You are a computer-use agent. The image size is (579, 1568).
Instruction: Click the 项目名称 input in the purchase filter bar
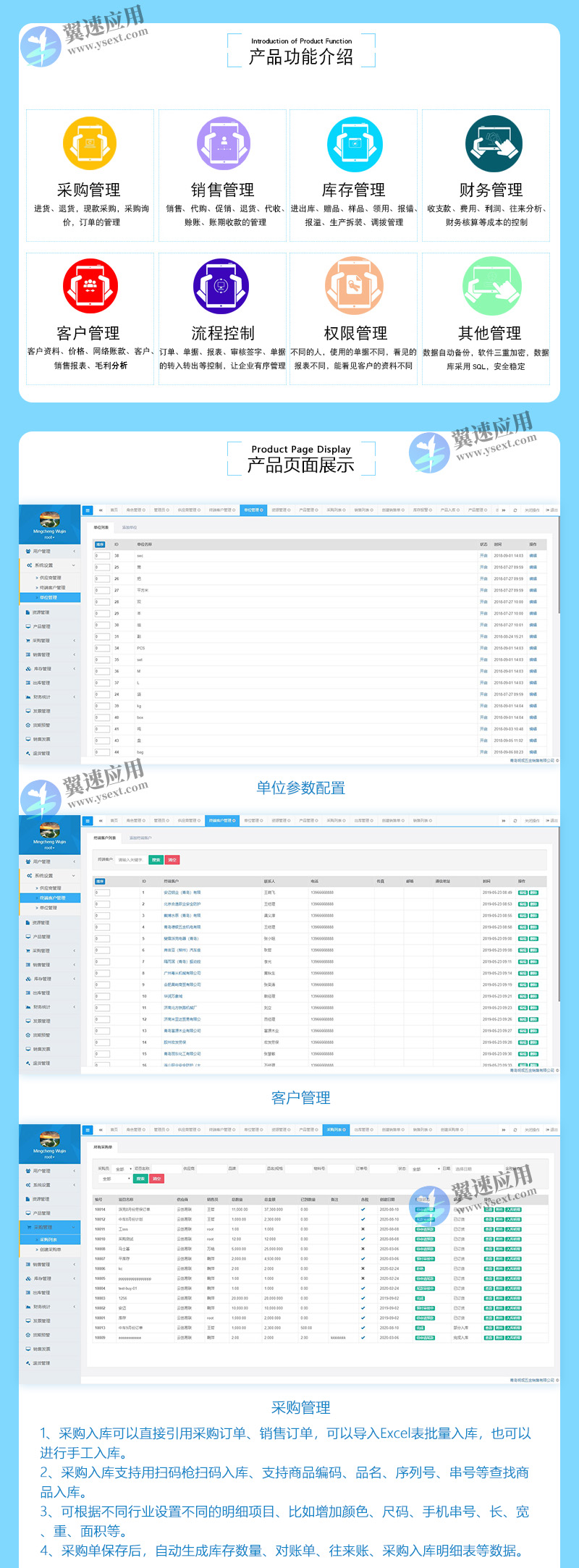tap(166, 1168)
